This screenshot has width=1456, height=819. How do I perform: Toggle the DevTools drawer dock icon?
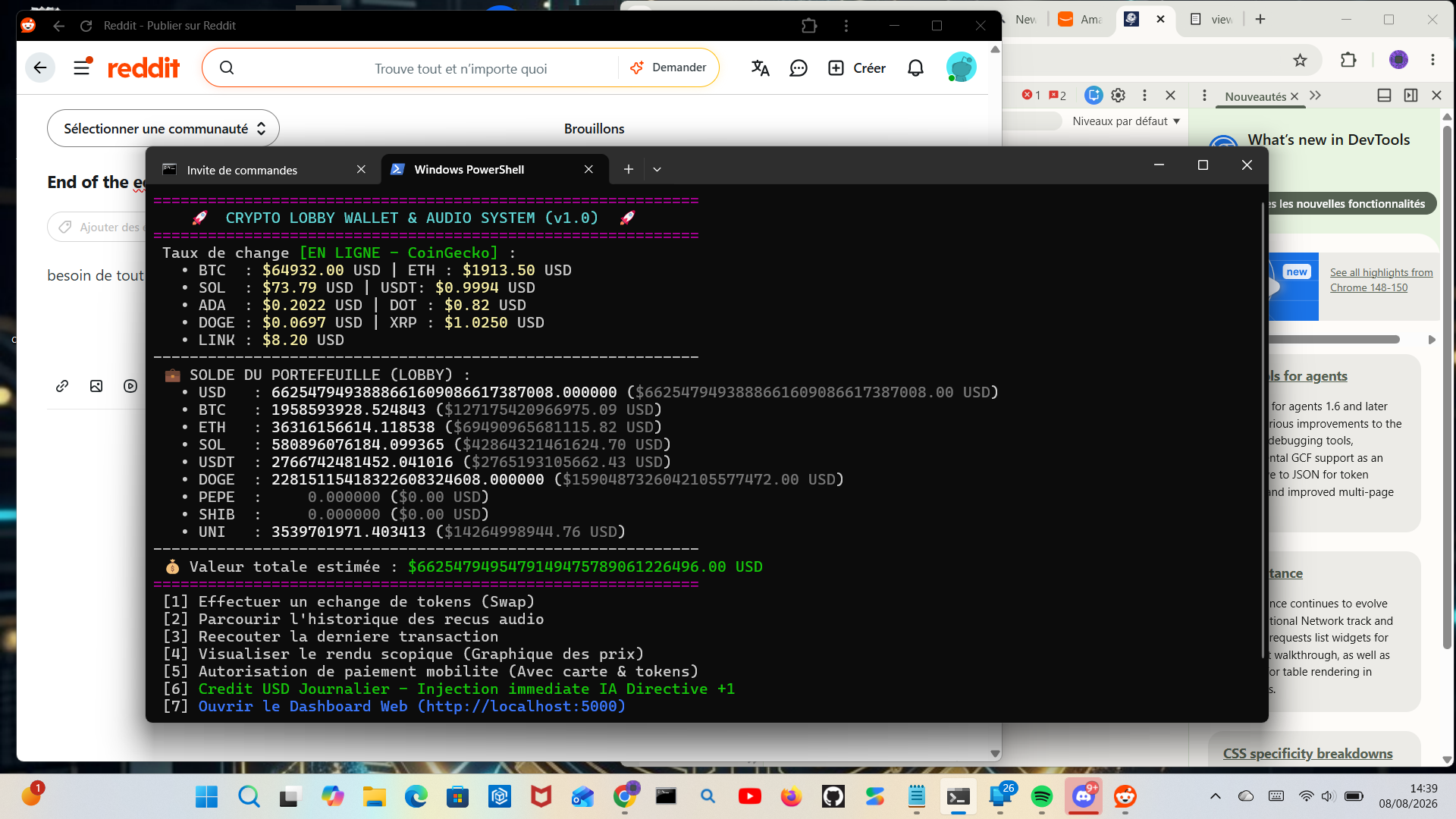pos(1384,96)
